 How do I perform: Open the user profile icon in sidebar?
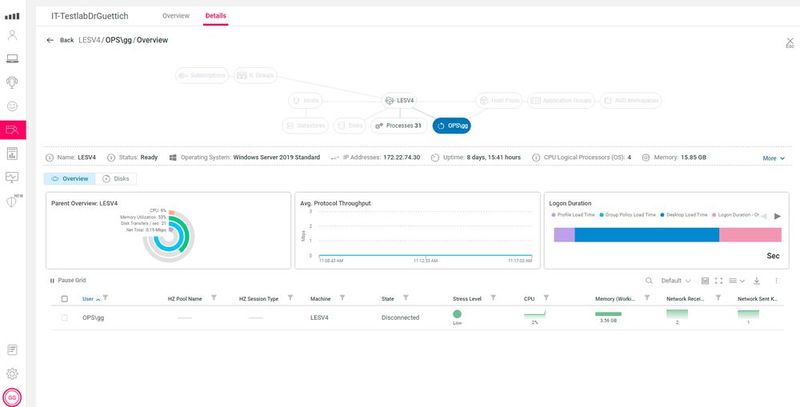point(12,35)
